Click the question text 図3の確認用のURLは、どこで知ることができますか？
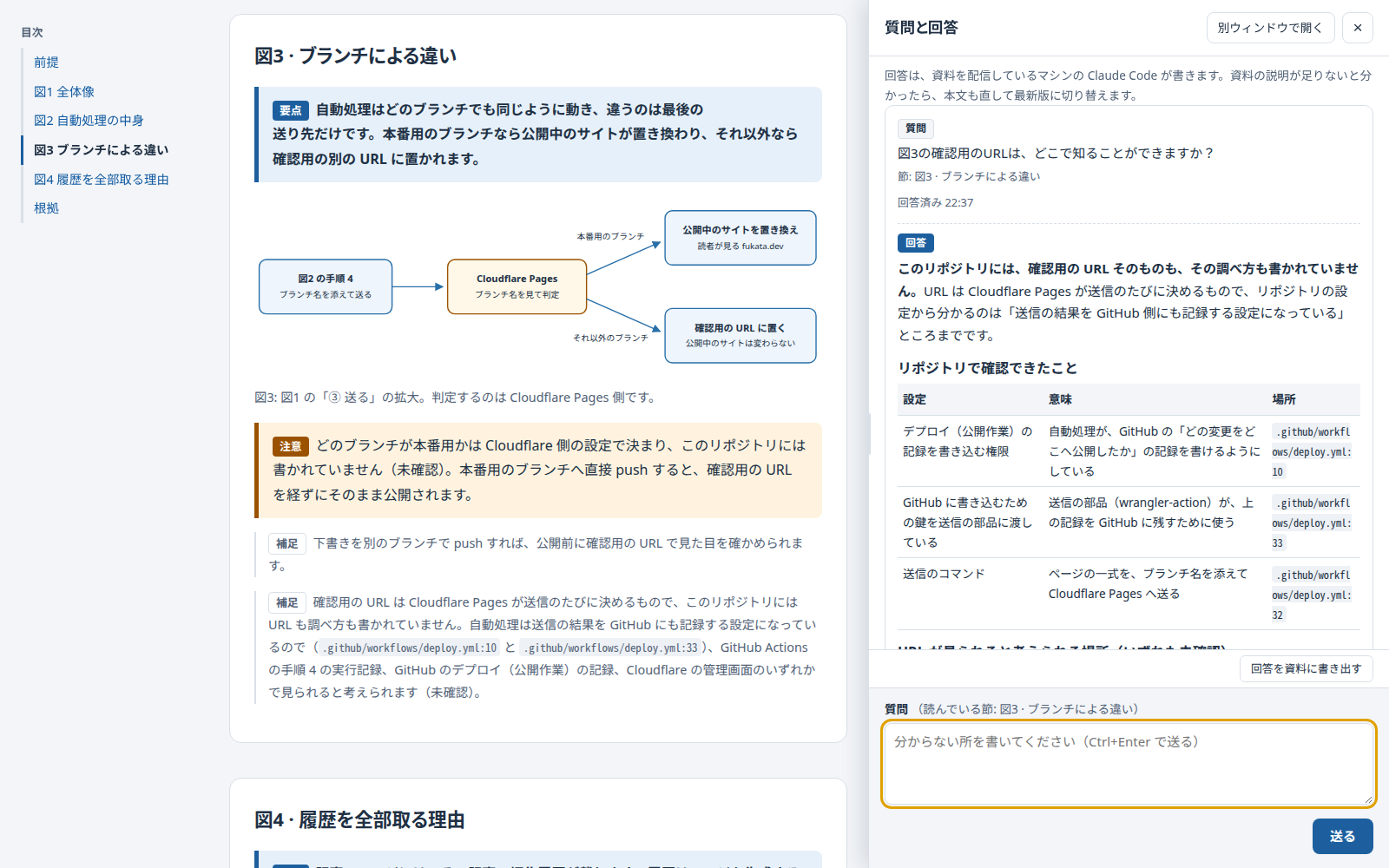Screen dimensions: 1389x868 1057,154
